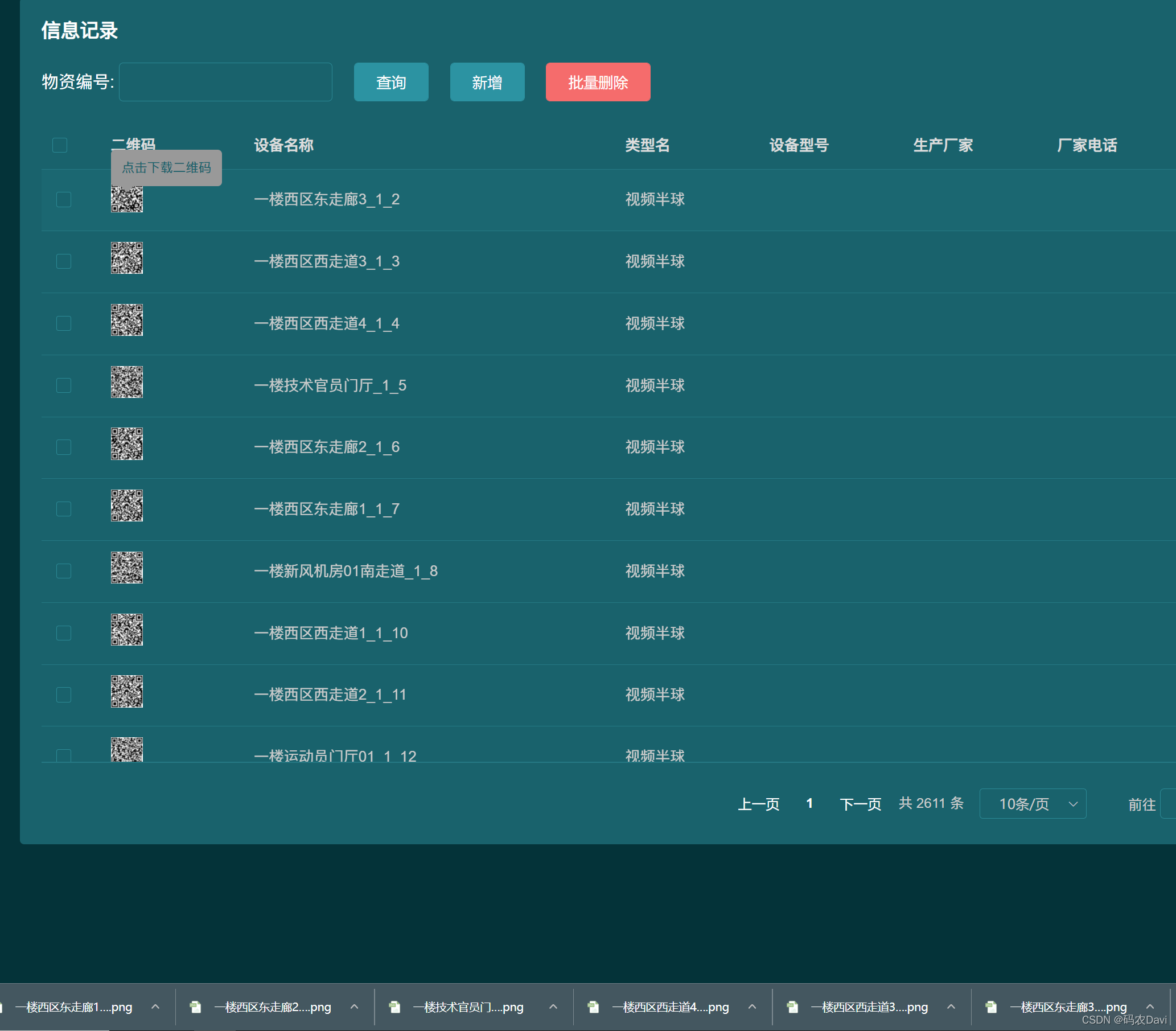Open downloaded file 一楼技术官员门....png

(468, 1008)
